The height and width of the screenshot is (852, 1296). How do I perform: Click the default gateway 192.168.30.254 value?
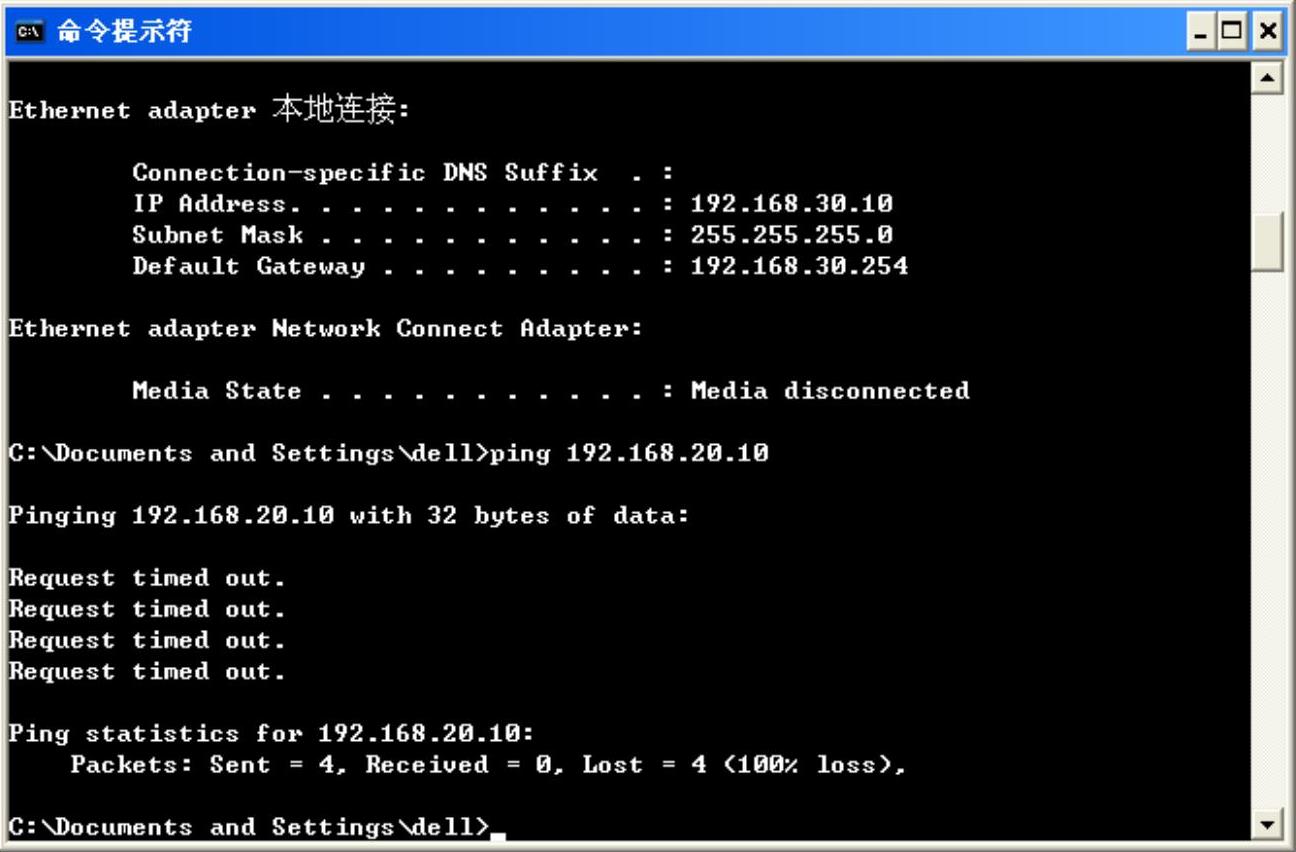click(799, 266)
